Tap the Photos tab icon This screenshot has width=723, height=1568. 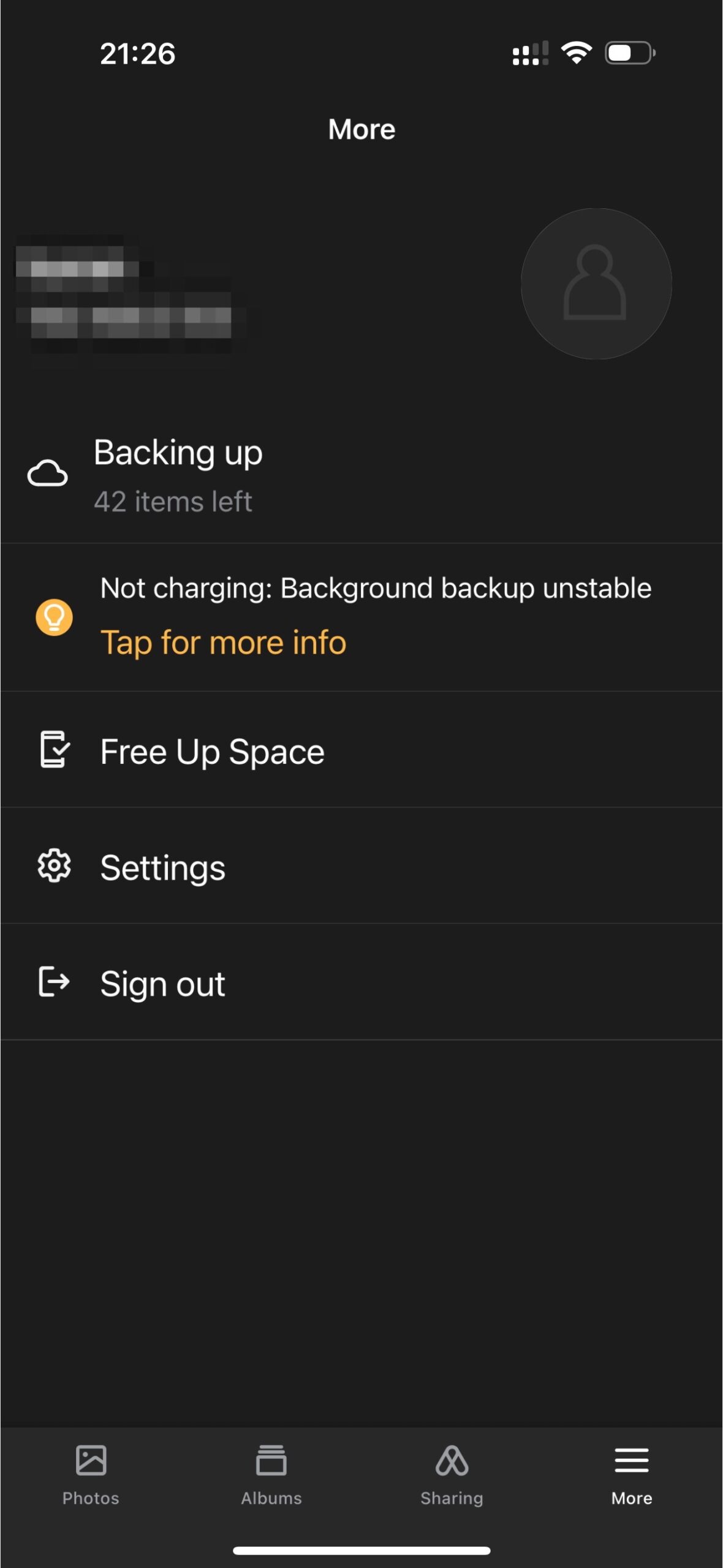pos(91,1460)
